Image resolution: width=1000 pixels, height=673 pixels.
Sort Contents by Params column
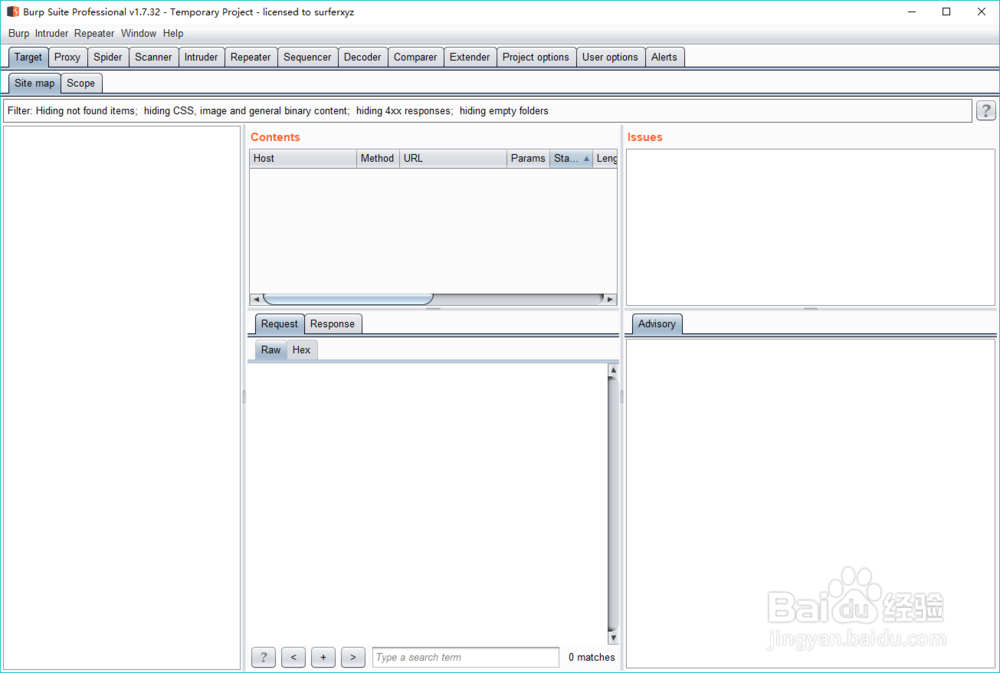pos(528,158)
